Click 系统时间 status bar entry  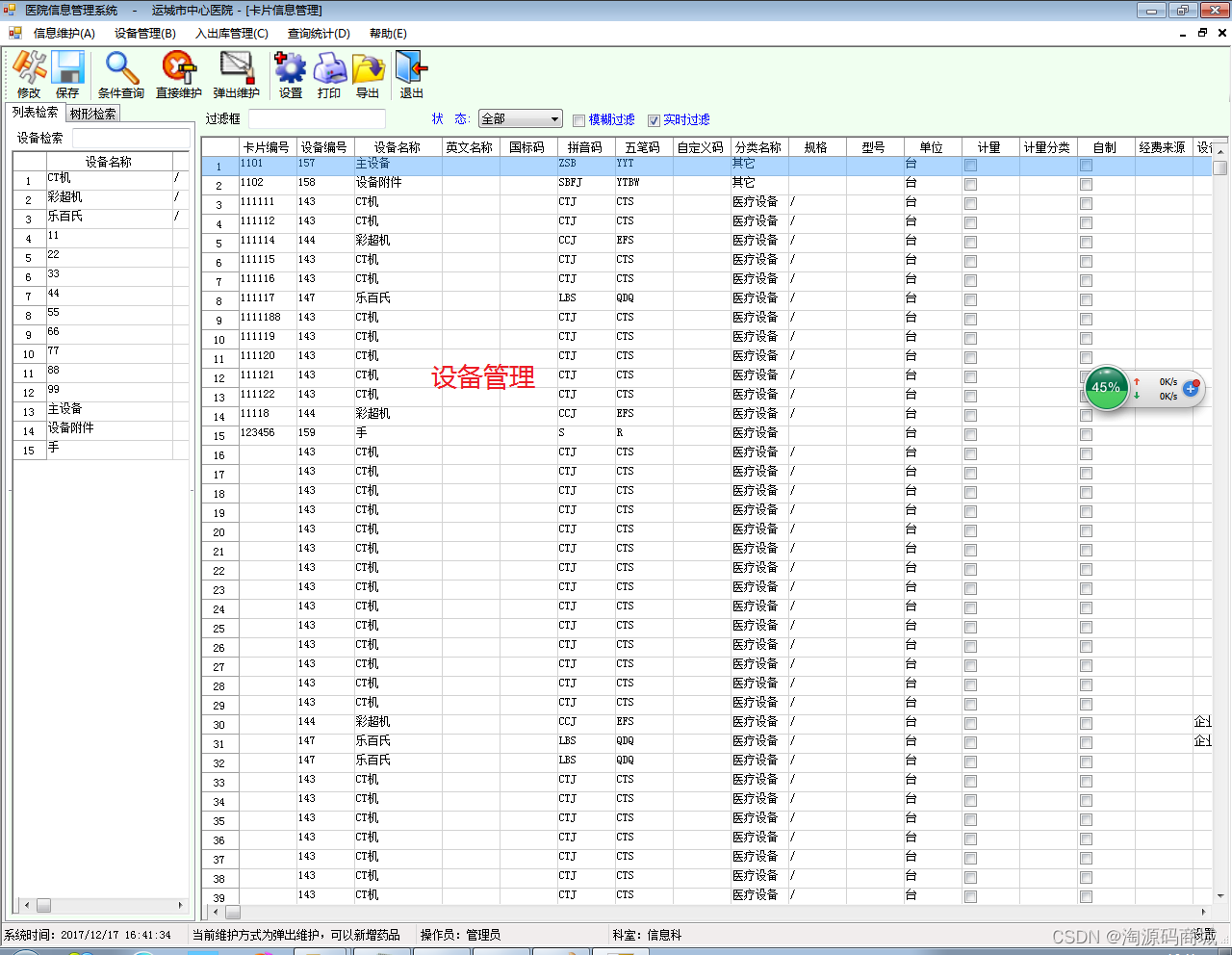[x=88, y=935]
